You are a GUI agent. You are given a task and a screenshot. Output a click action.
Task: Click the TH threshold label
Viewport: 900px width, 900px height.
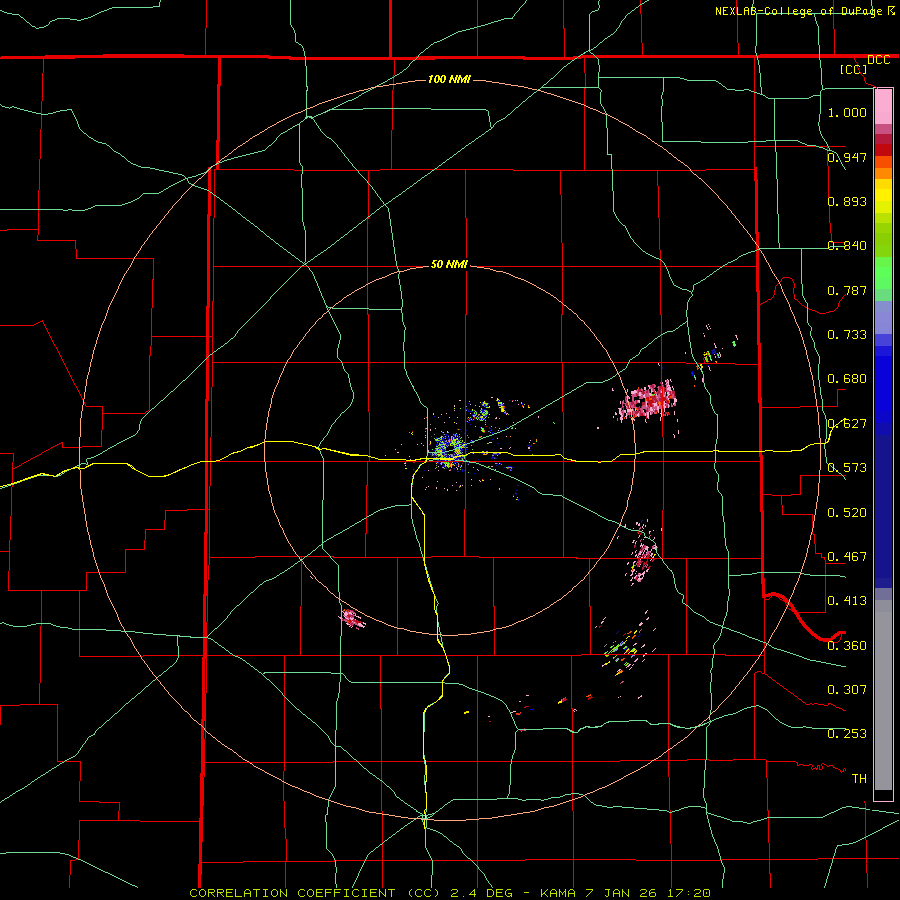point(859,779)
